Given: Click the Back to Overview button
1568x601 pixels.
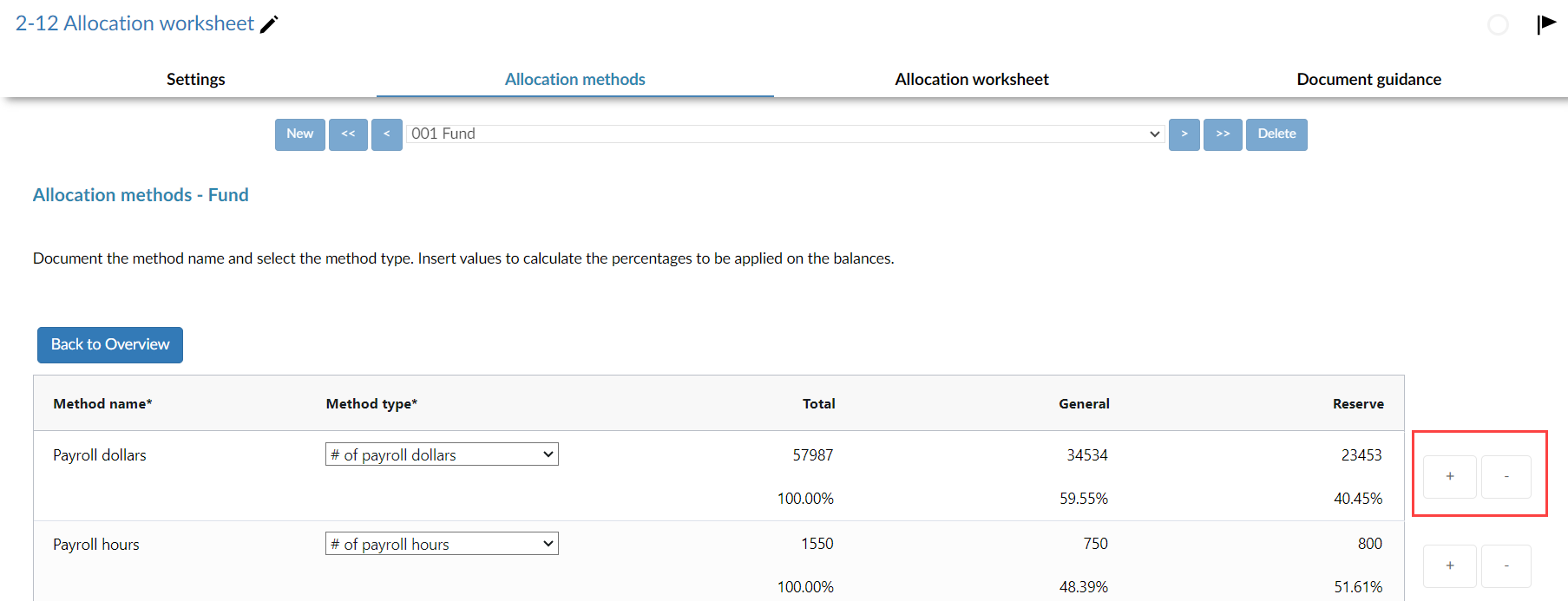Looking at the screenshot, I should tap(110, 344).
